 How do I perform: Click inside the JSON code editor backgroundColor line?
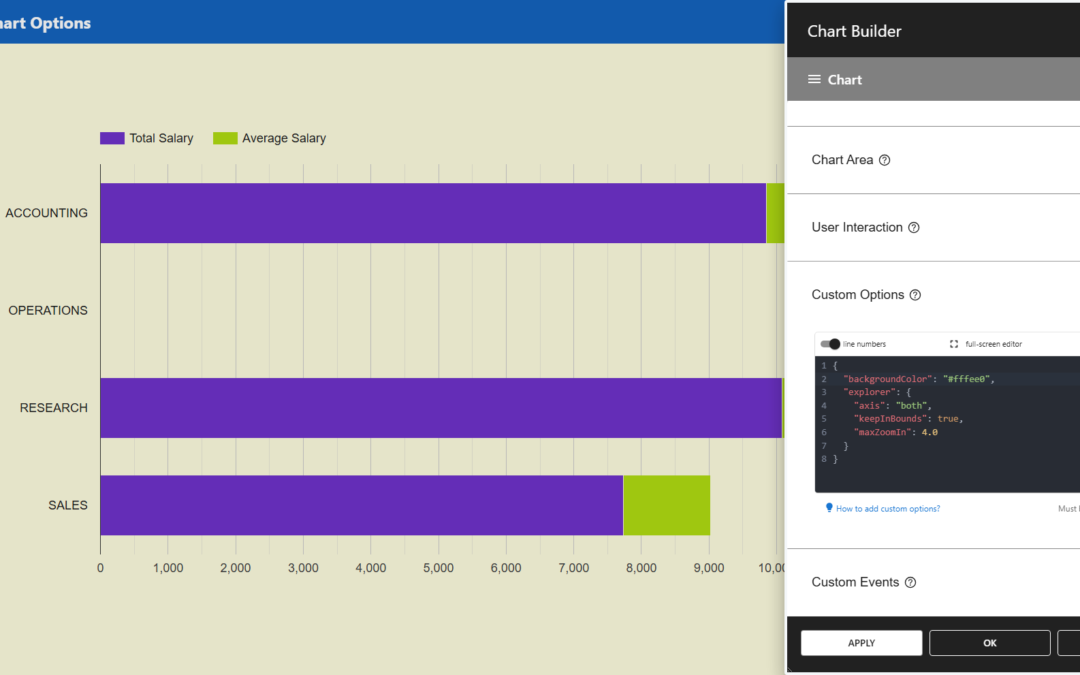click(921, 379)
